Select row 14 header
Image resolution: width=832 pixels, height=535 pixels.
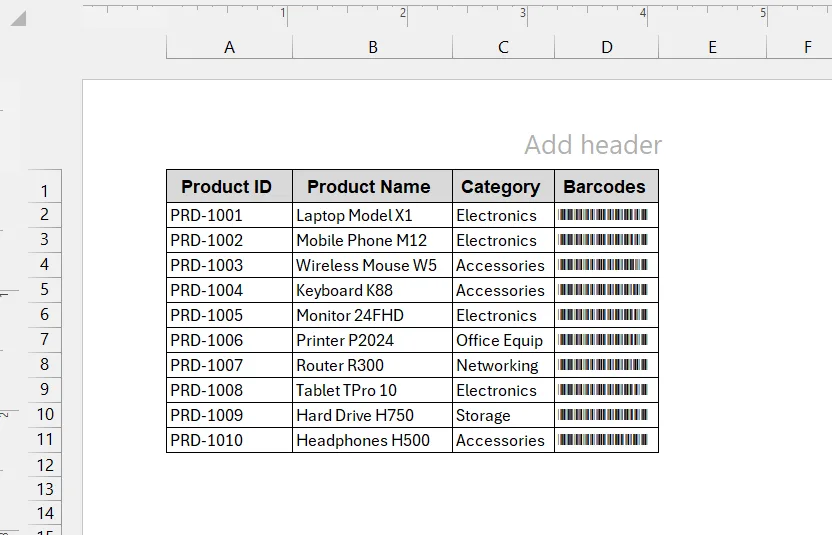coord(45,514)
